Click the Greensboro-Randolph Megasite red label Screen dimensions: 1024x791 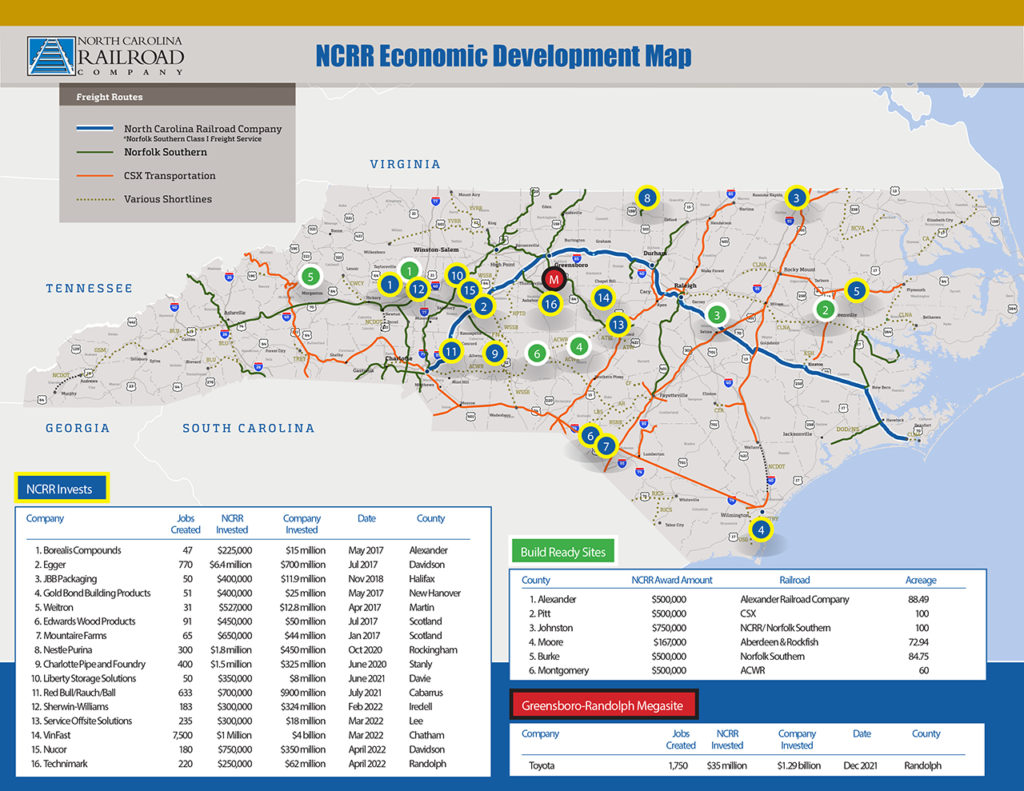point(603,704)
